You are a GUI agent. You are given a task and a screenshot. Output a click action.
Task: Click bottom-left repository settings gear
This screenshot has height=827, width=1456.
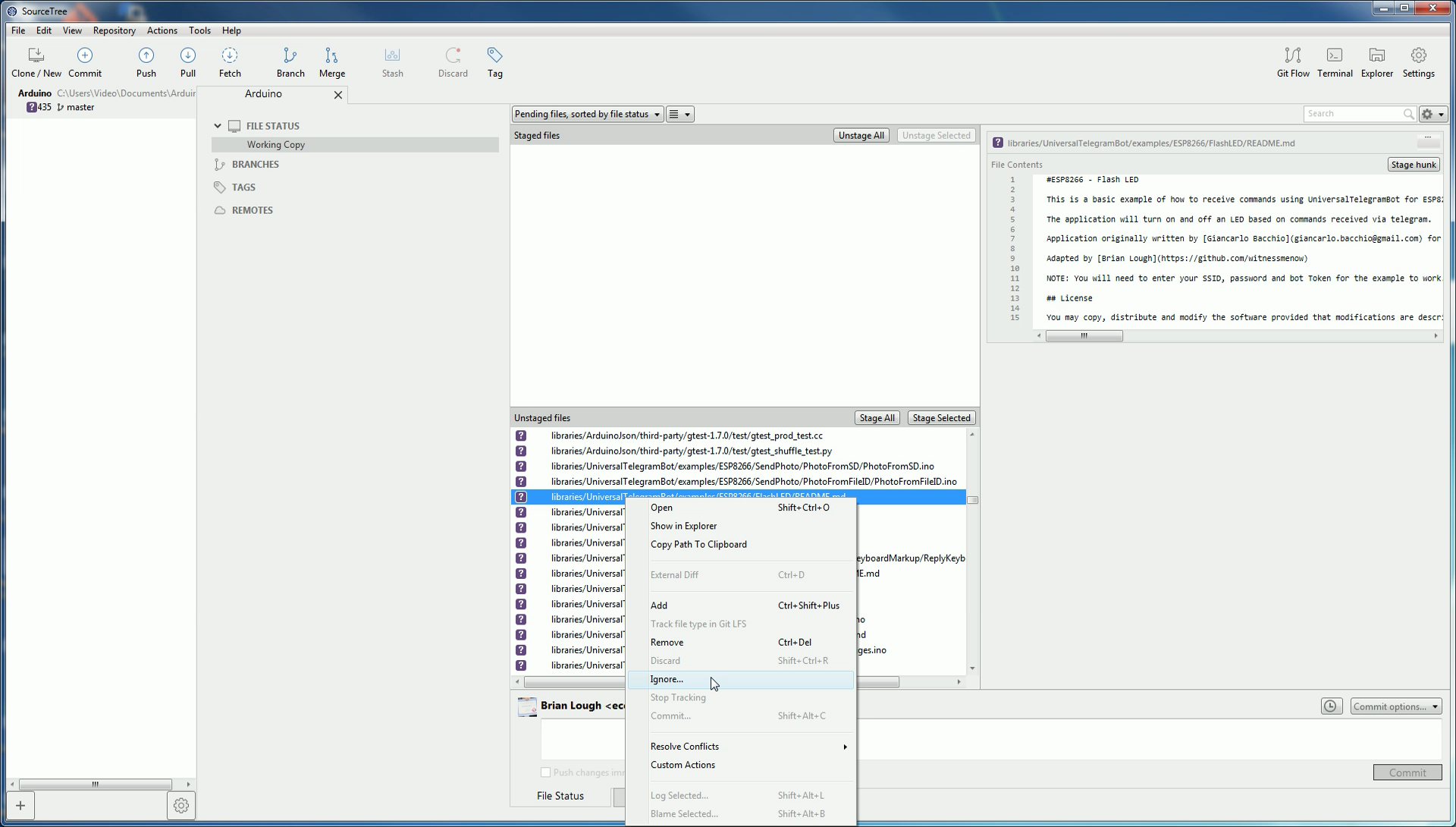pos(180,806)
